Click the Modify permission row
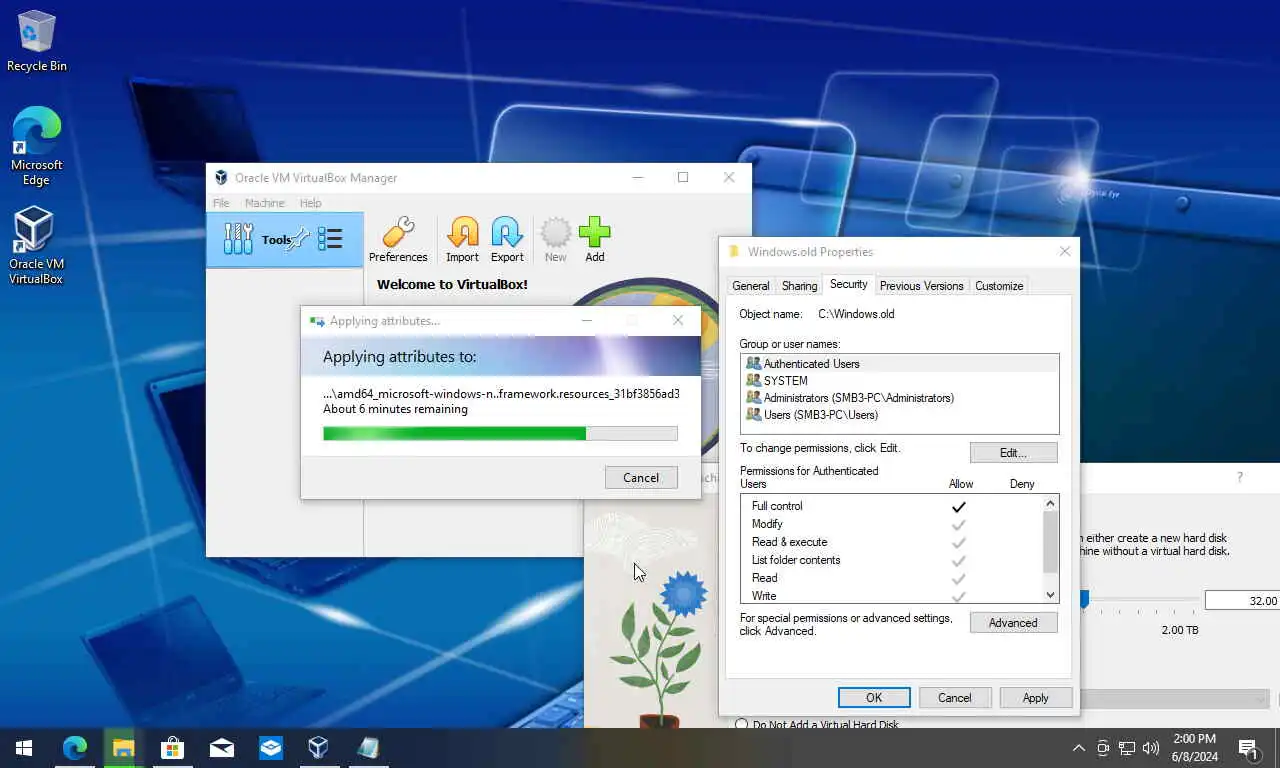Screen dimensions: 1280x768 click(892, 524)
